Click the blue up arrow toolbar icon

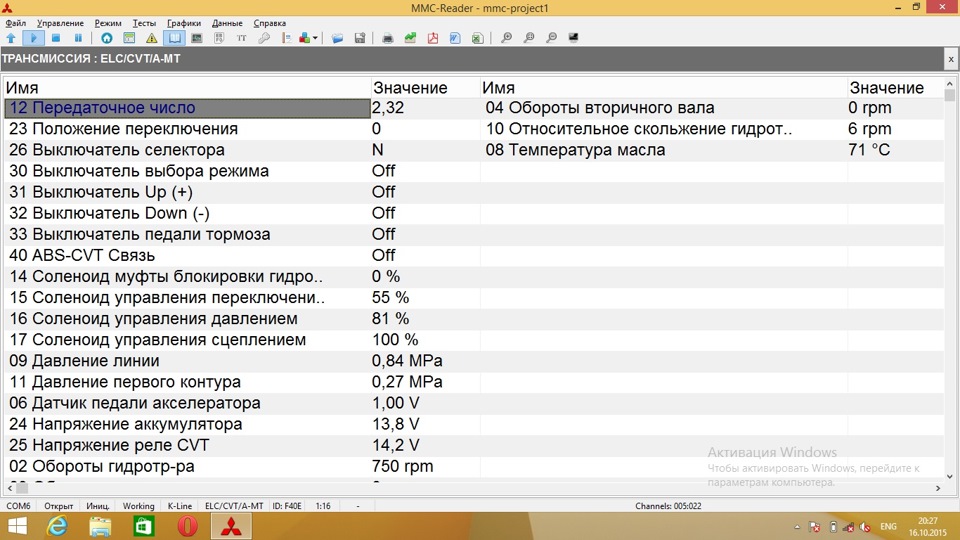tap(11, 38)
